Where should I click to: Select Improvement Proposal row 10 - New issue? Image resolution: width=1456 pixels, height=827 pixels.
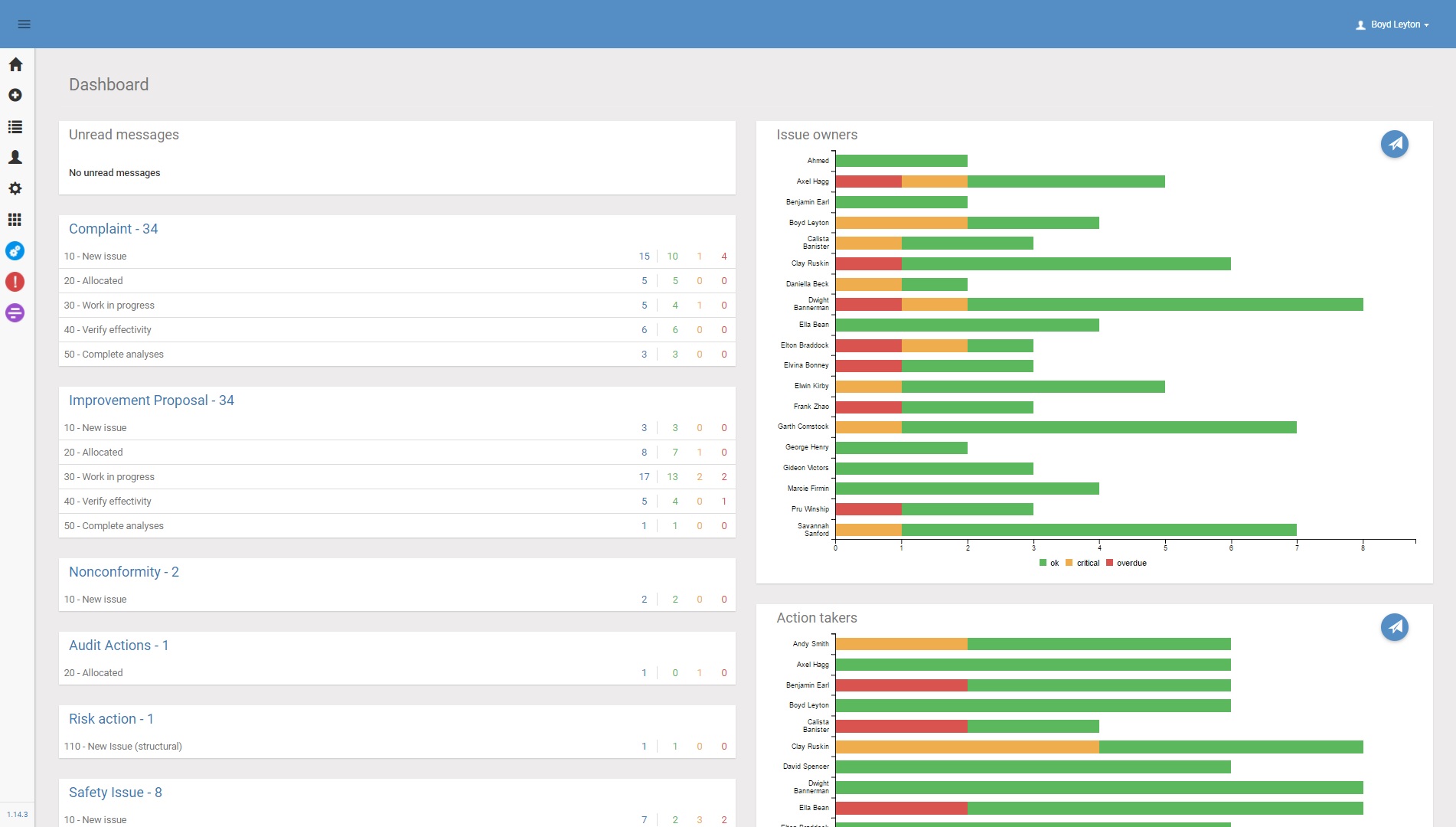tap(397, 428)
